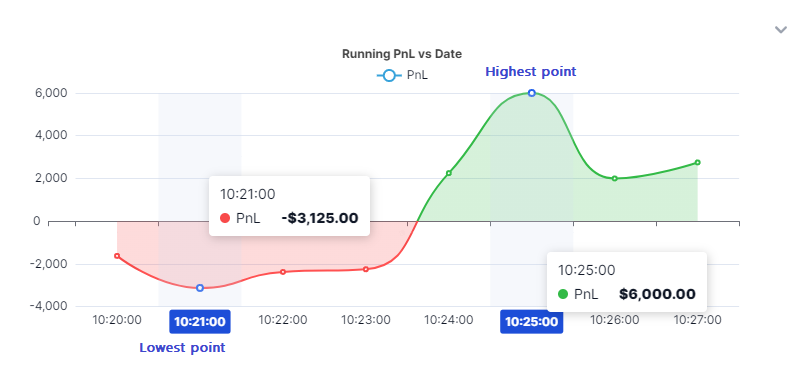The width and height of the screenshot is (807, 369).
Task: Click the data point at 10:24:00
Action: click(449, 173)
